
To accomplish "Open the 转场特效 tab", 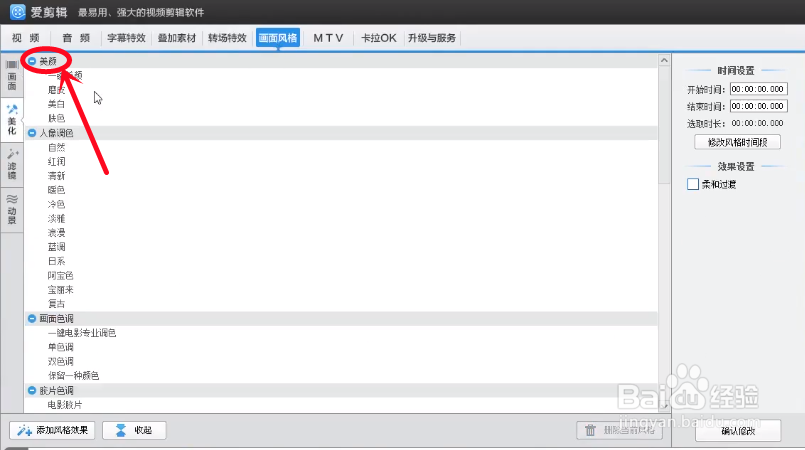I will (x=227, y=38).
